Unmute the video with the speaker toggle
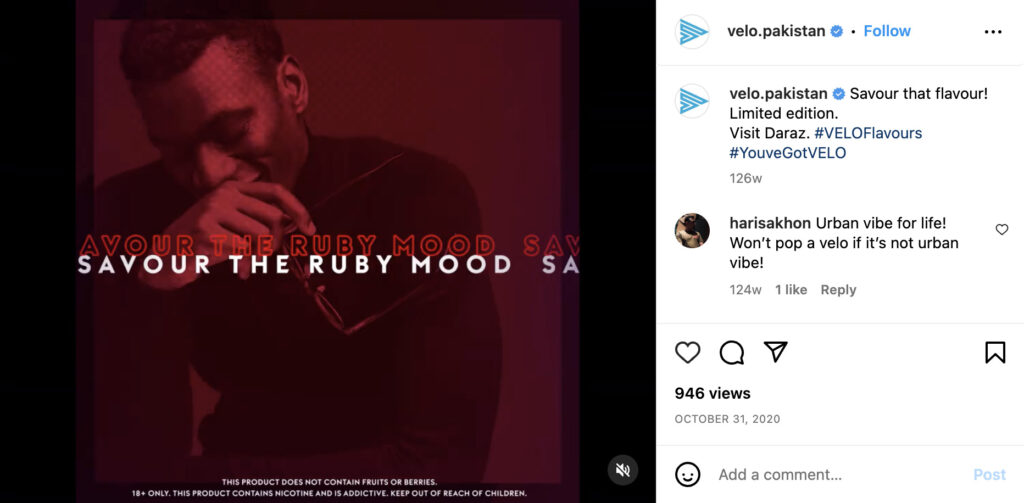 pos(622,470)
